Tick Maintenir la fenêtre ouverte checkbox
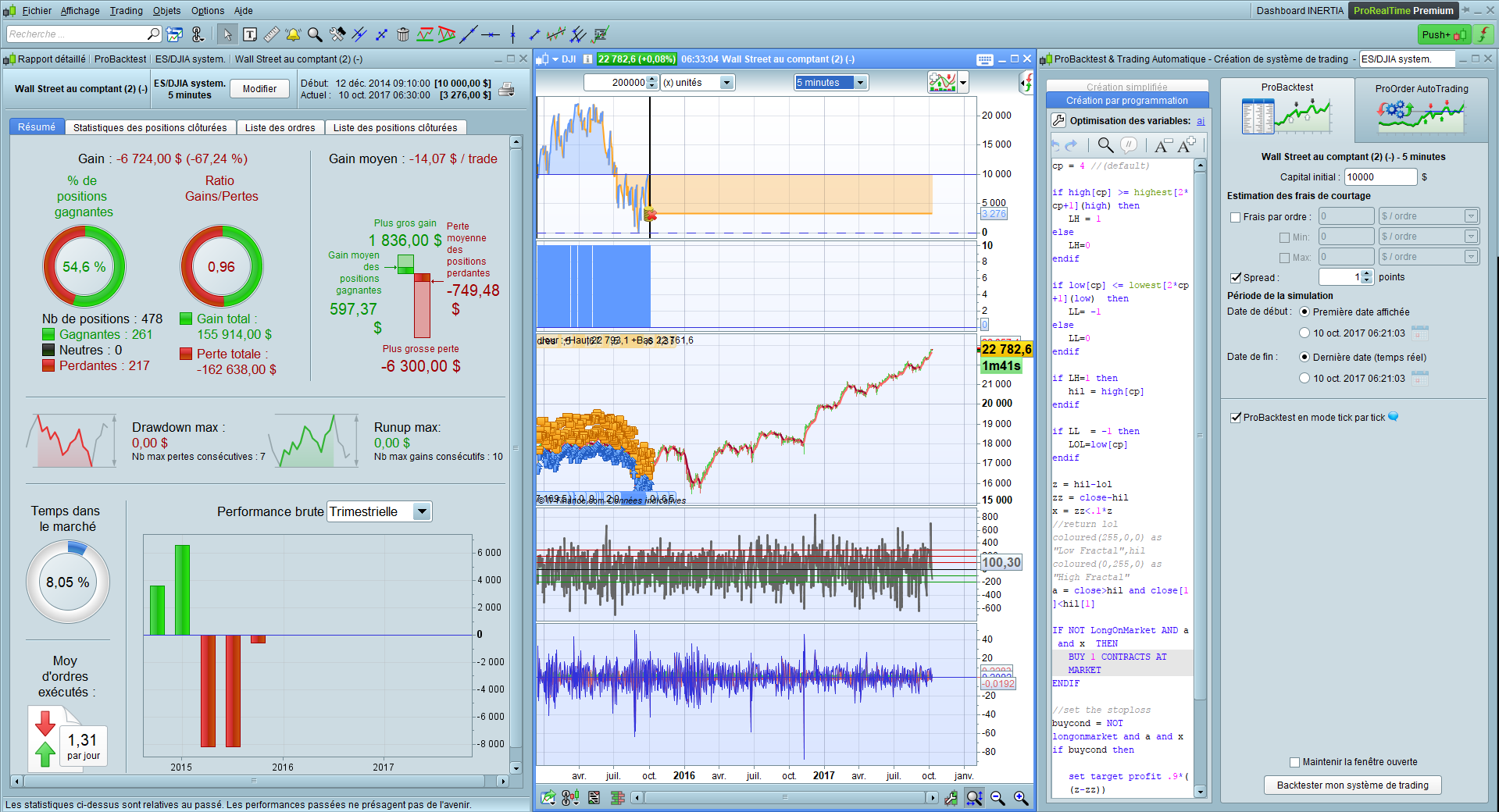The width and height of the screenshot is (1499, 812). pyautogui.click(x=1294, y=762)
